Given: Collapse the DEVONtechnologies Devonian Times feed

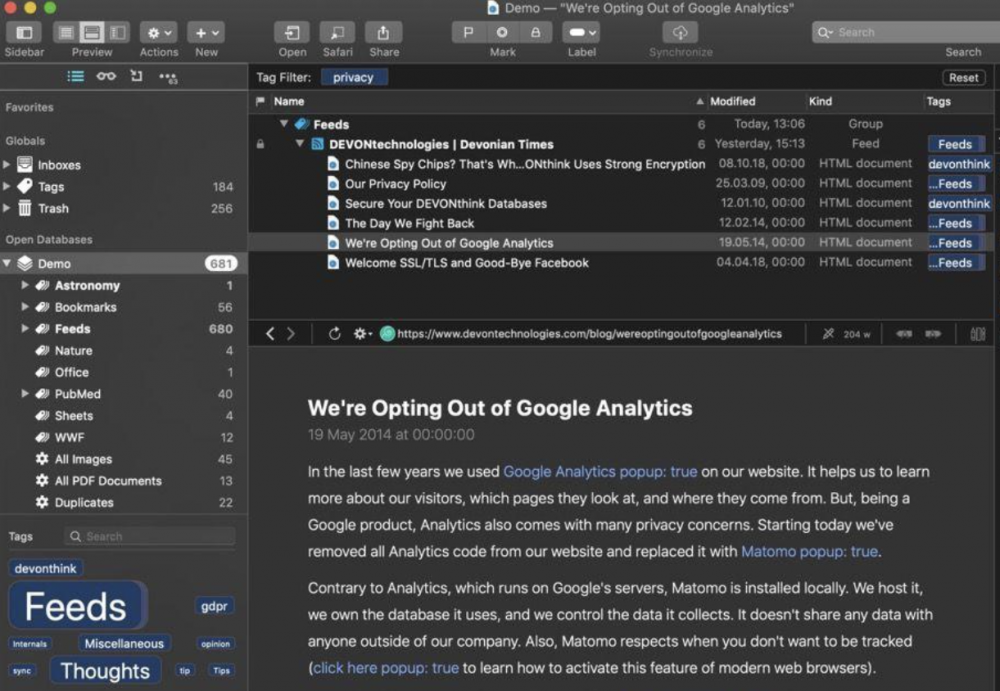Looking at the screenshot, I should pyautogui.click(x=300, y=144).
